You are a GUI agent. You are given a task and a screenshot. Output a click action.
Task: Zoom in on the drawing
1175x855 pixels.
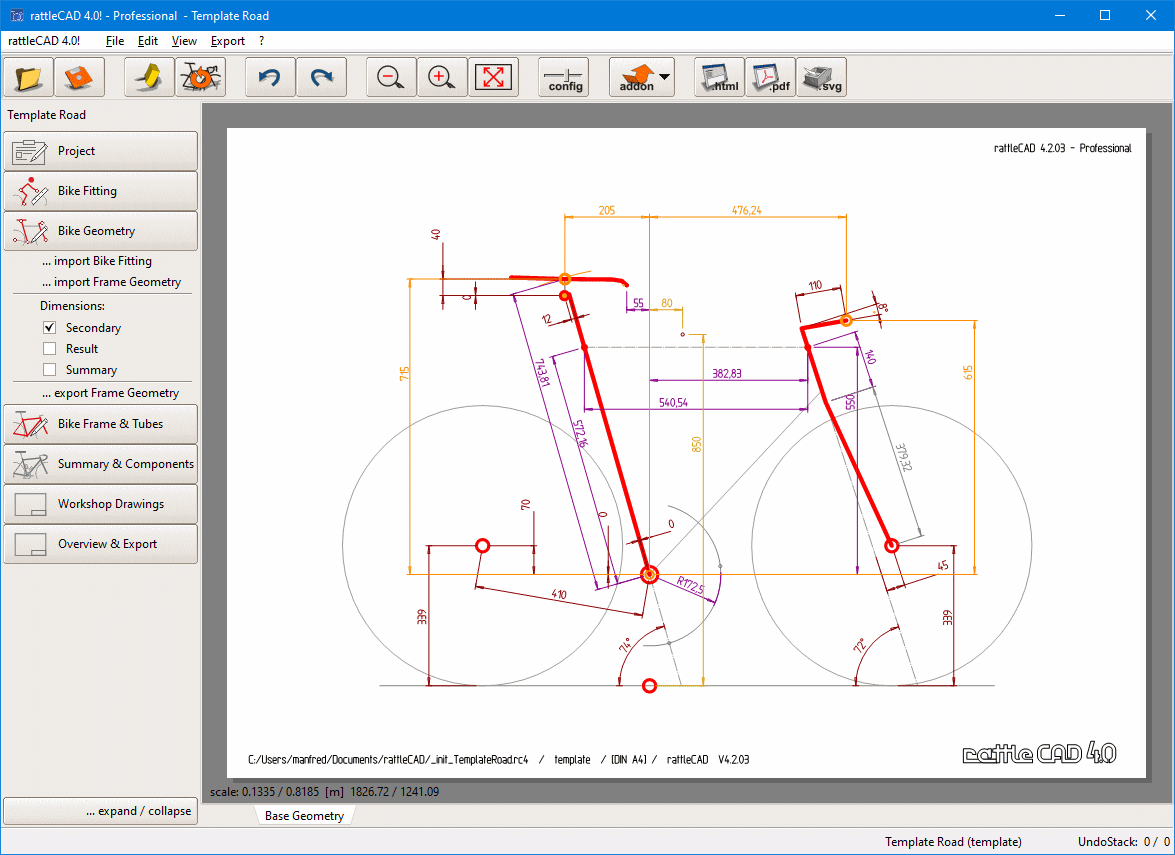tap(442, 76)
